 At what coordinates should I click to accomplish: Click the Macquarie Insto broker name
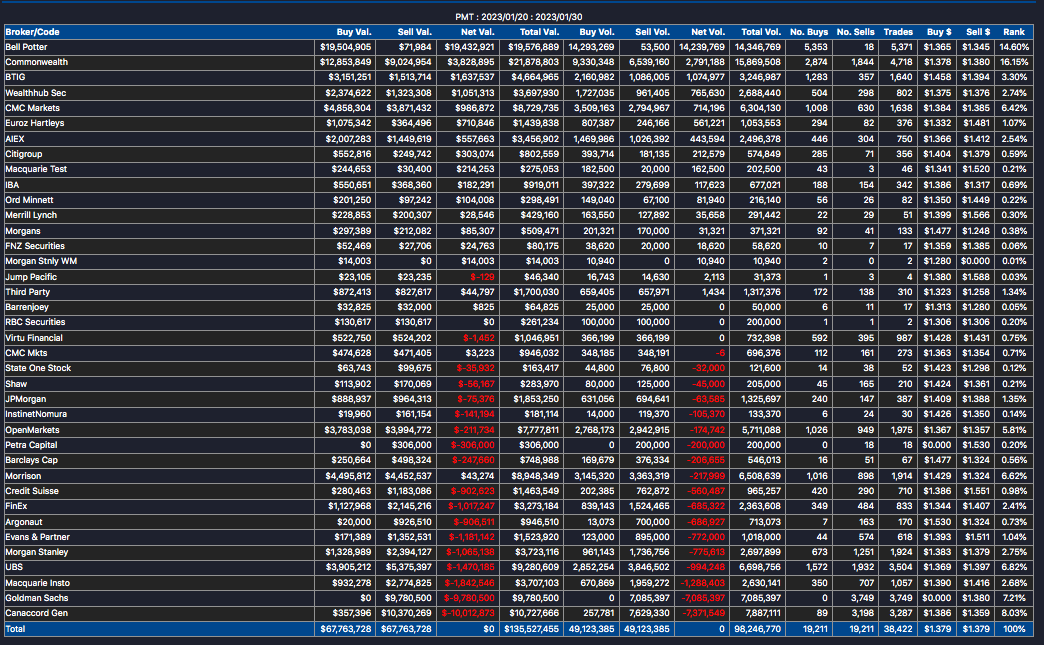point(37,583)
